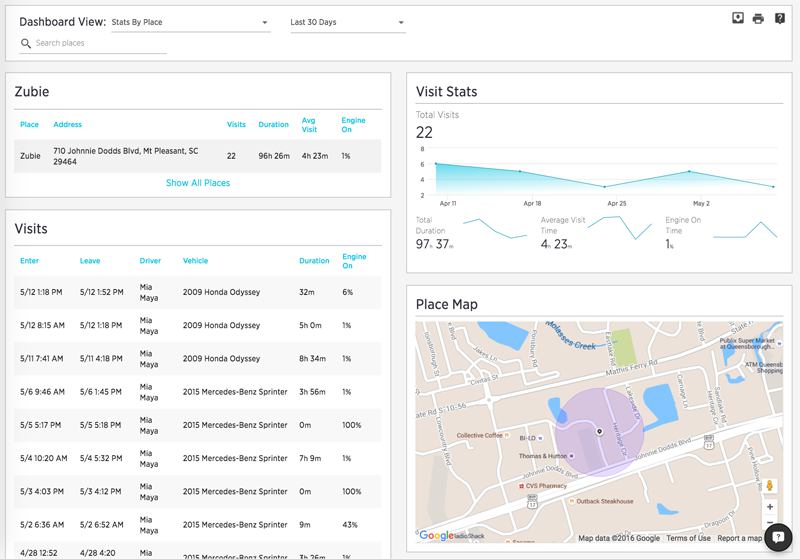Select the 5/4 10:20 AM visit row
Image resolution: width=800 pixels, height=559 pixels.
197,458
